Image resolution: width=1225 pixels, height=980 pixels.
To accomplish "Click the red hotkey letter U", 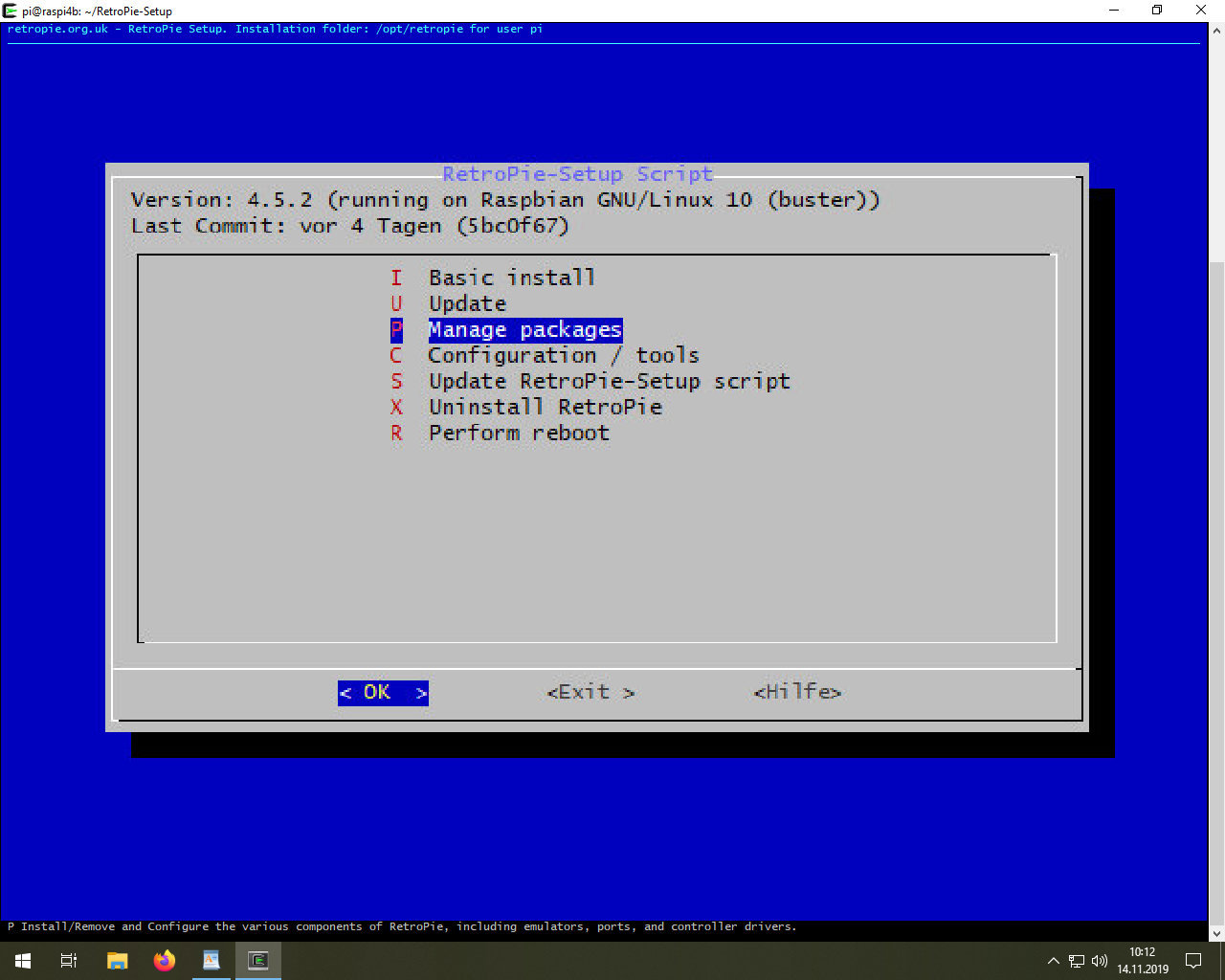I will (x=396, y=303).
